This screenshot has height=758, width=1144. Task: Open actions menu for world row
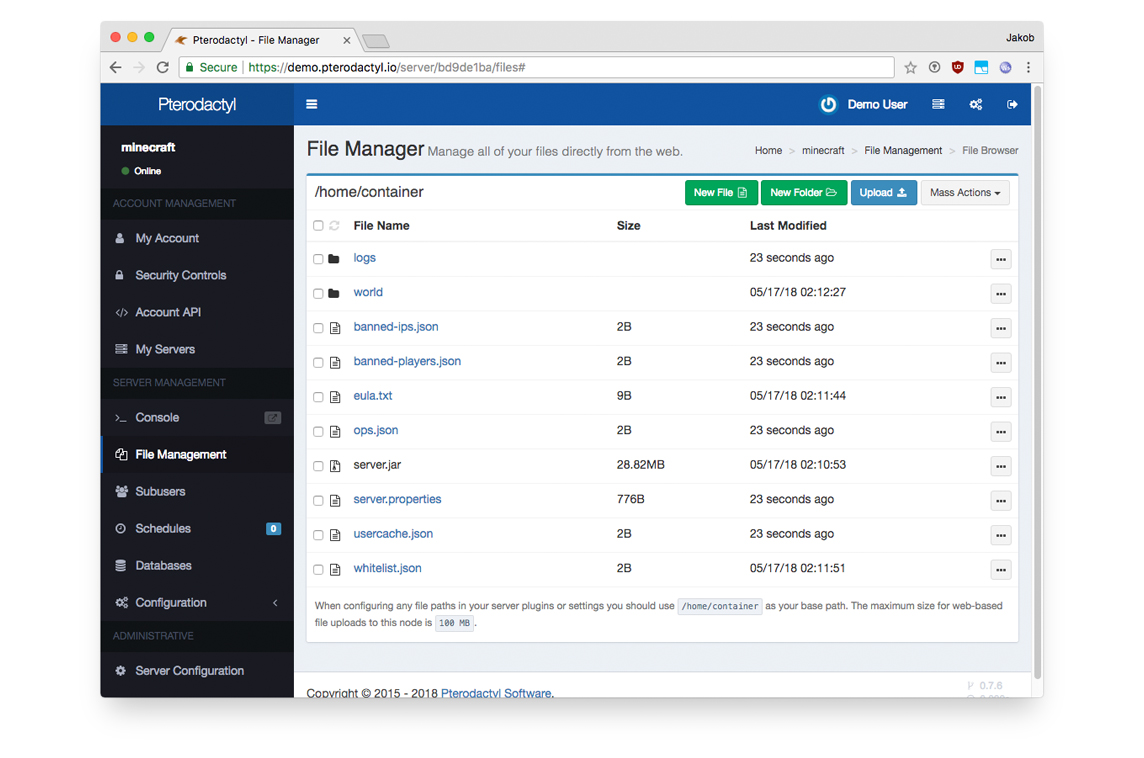[x=1000, y=293]
